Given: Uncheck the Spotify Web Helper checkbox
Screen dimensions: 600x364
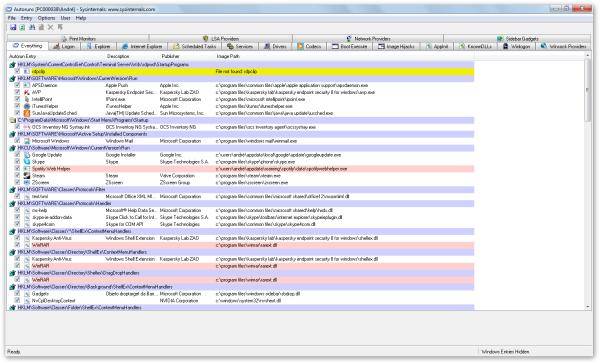Looking at the screenshot, I should click(x=18, y=168).
